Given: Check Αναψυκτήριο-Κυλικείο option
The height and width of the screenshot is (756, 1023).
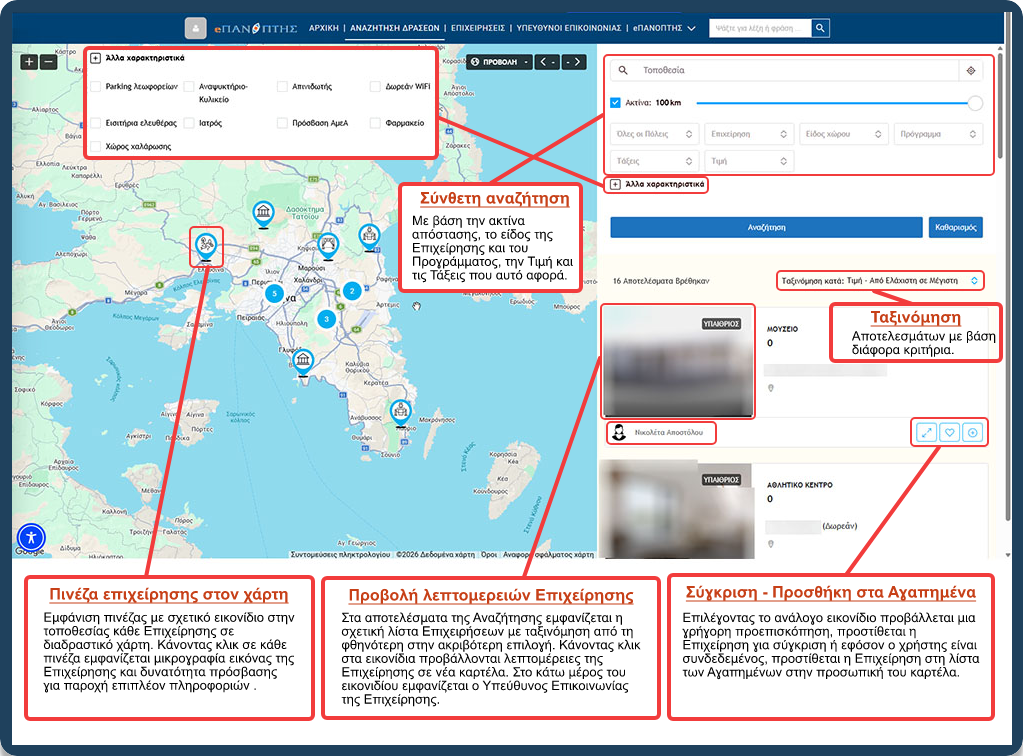Looking at the screenshot, I should coord(189,86).
